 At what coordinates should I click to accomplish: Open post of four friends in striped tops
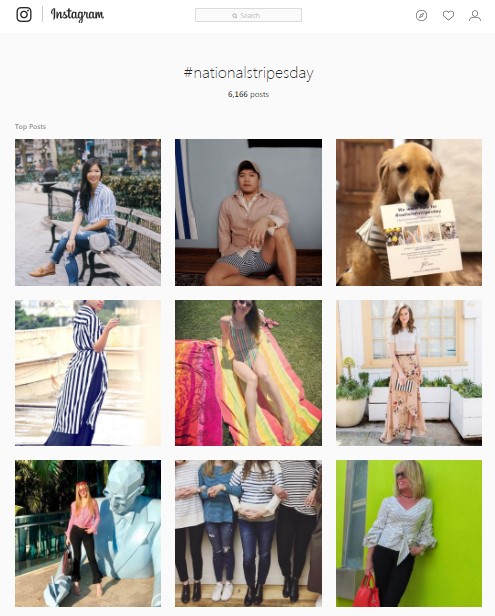tap(248, 534)
